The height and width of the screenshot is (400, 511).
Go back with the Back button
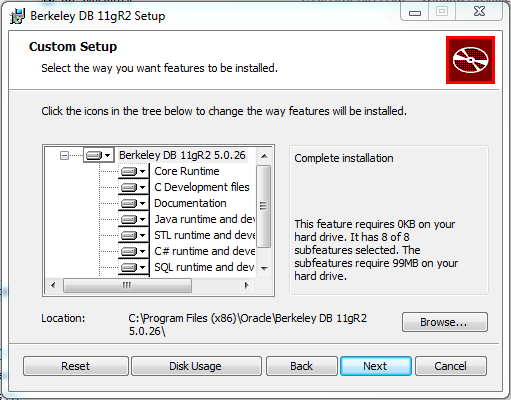point(302,366)
